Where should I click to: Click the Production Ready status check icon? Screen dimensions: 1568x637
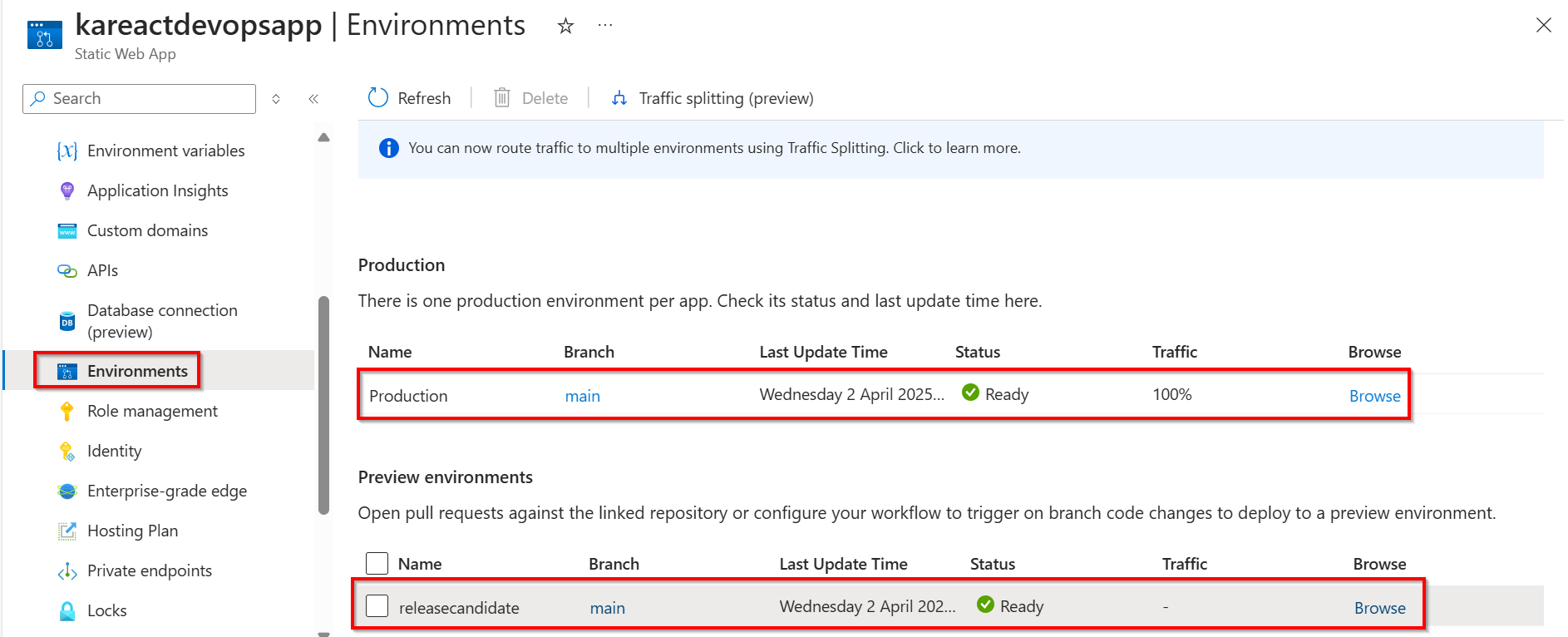[x=970, y=393]
